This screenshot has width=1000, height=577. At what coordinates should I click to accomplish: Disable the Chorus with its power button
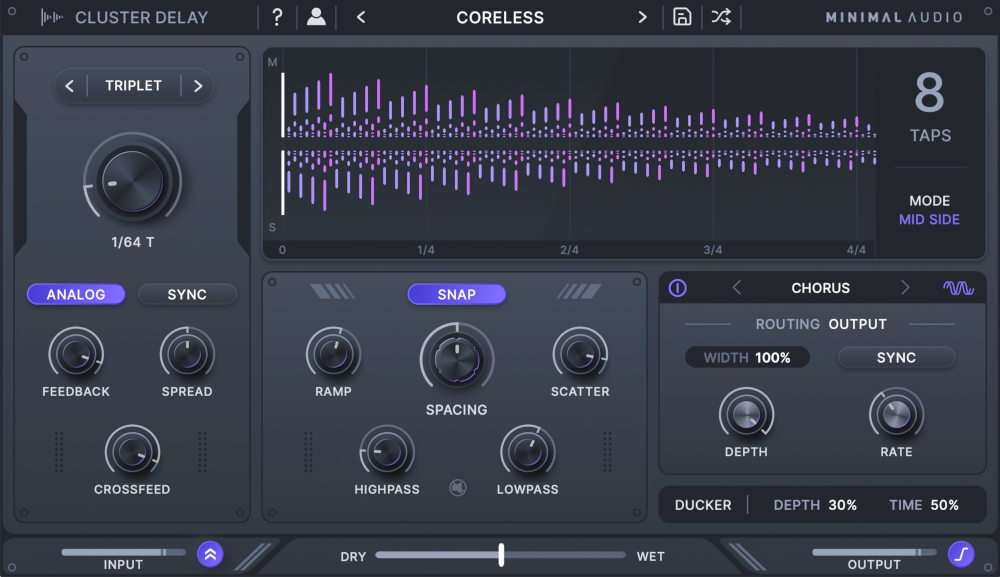pyautogui.click(x=678, y=288)
